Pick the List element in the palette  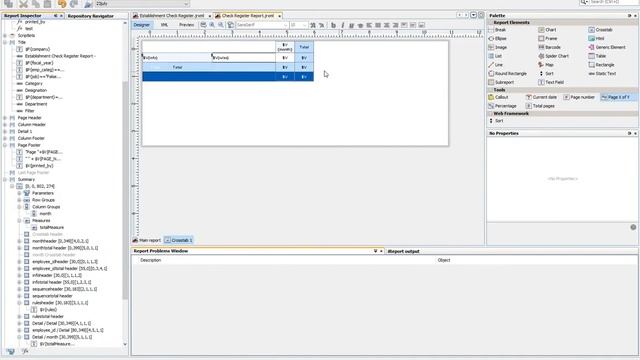(495, 56)
